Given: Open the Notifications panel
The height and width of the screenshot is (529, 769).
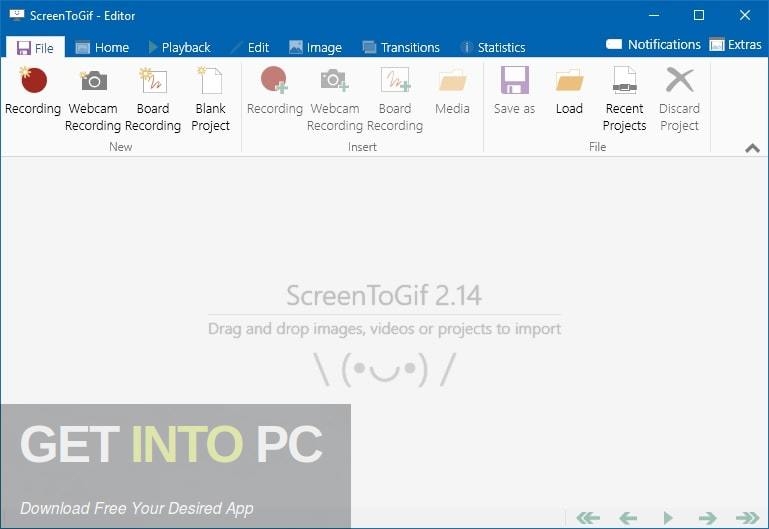Looking at the screenshot, I should click(x=653, y=45).
